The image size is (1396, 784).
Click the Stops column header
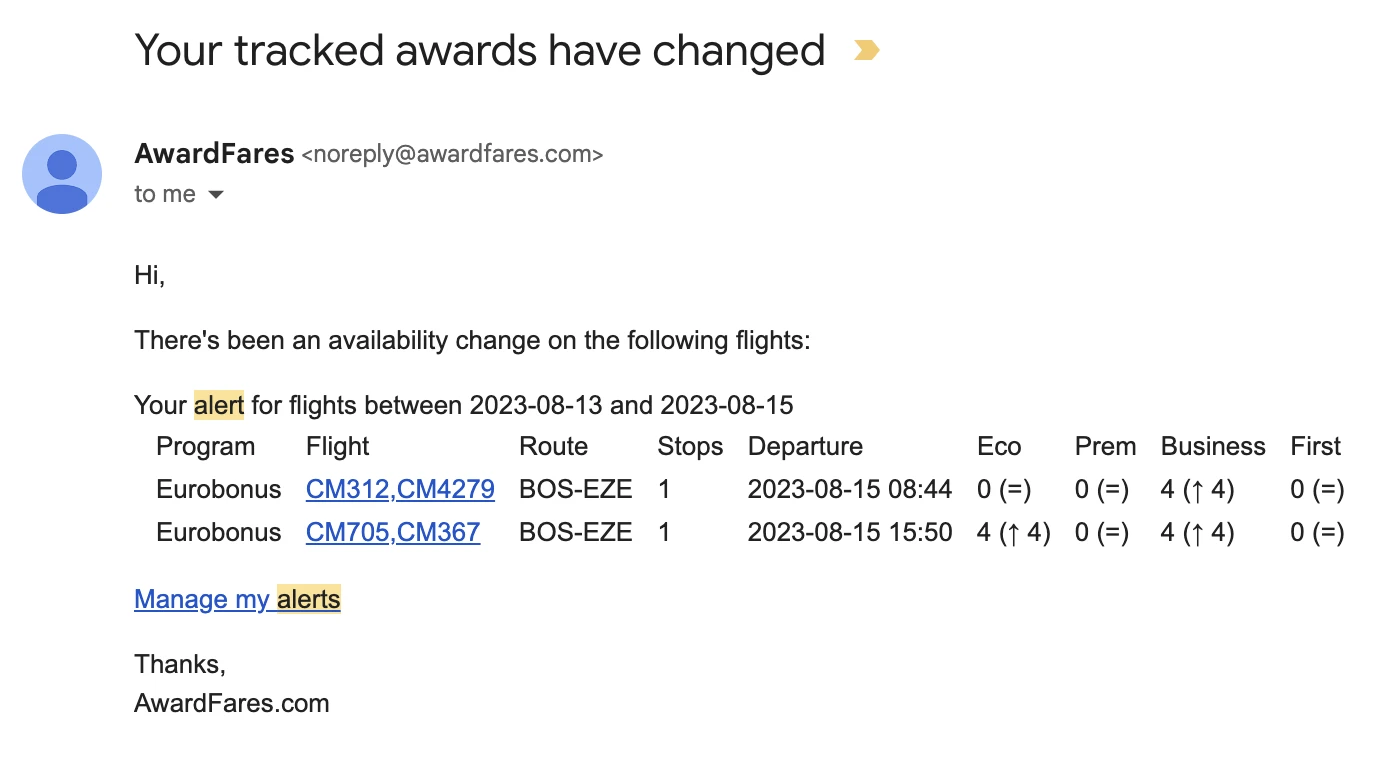tap(690, 447)
